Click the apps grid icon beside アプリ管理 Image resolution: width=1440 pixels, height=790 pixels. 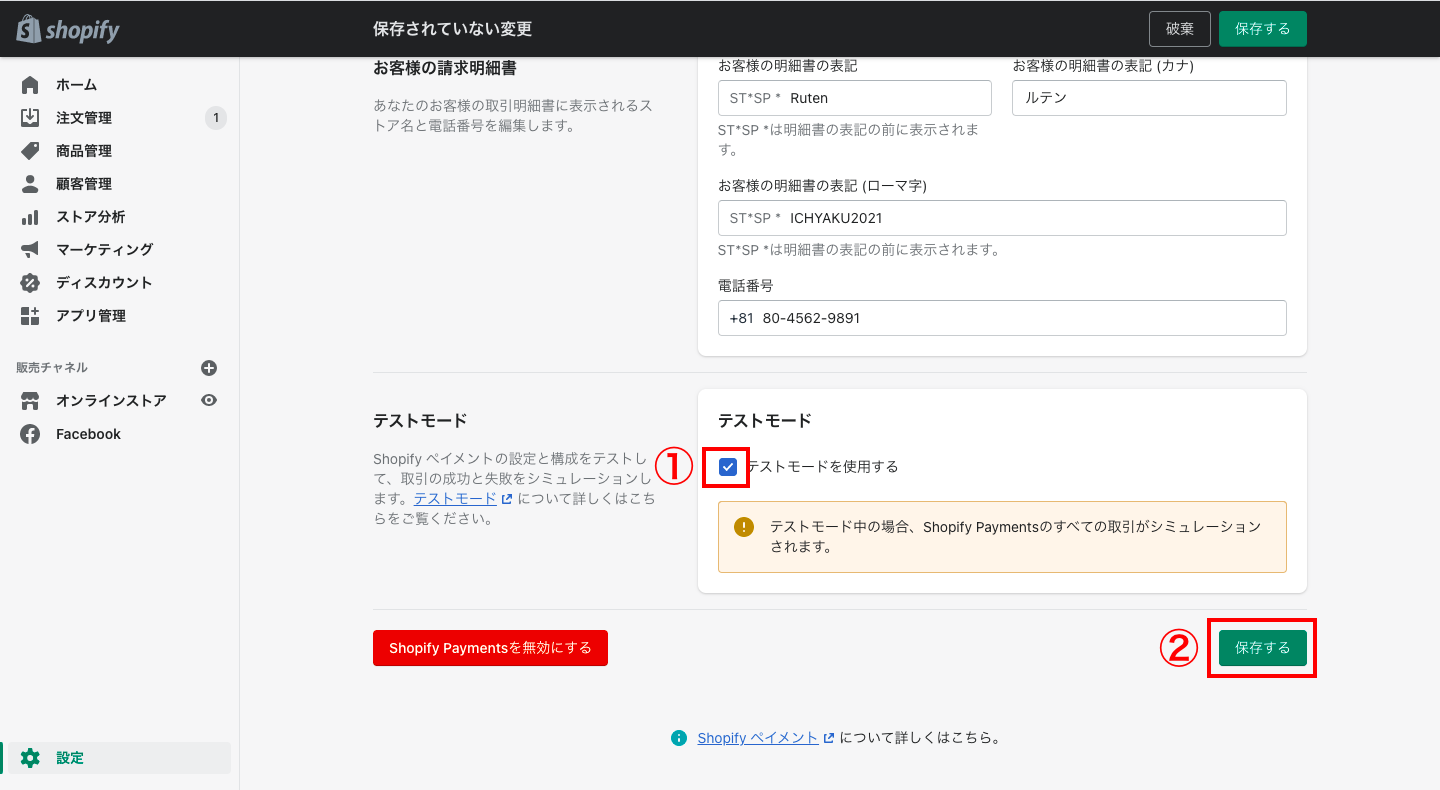[x=30, y=316]
